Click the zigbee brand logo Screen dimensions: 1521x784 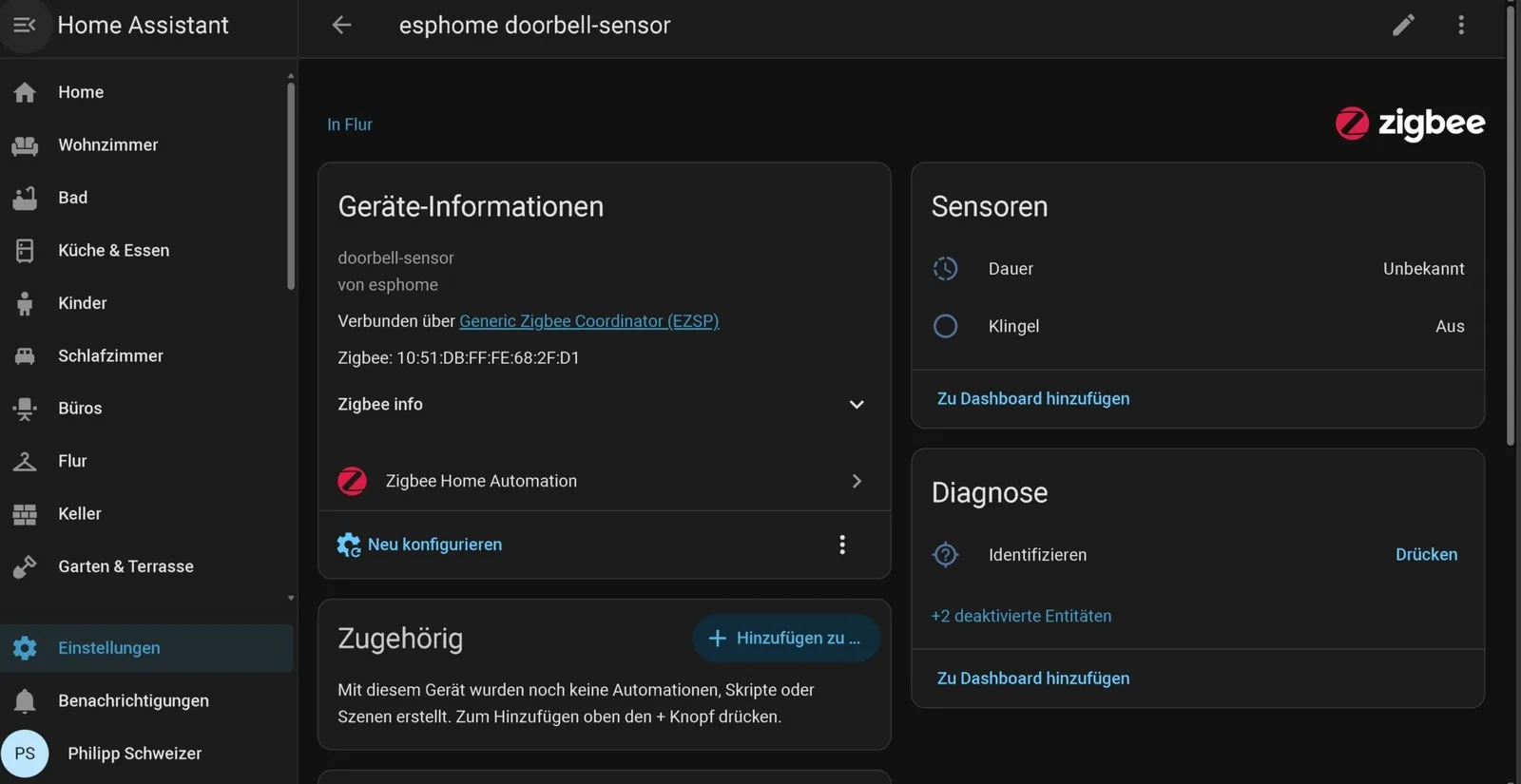click(1410, 124)
